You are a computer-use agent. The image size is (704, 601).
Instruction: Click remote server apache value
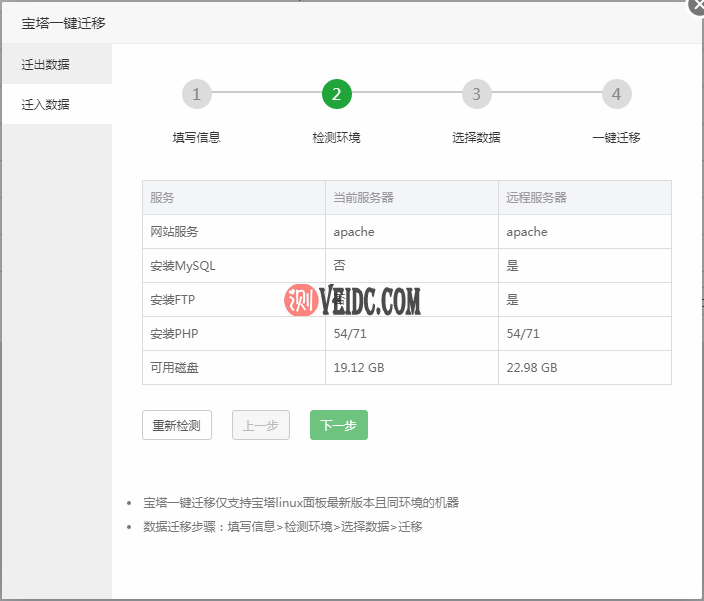(x=527, y=232)
